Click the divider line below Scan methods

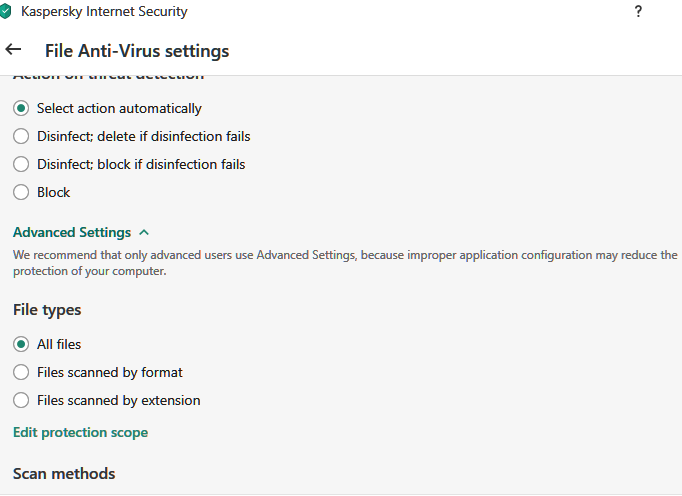[340, 493]
